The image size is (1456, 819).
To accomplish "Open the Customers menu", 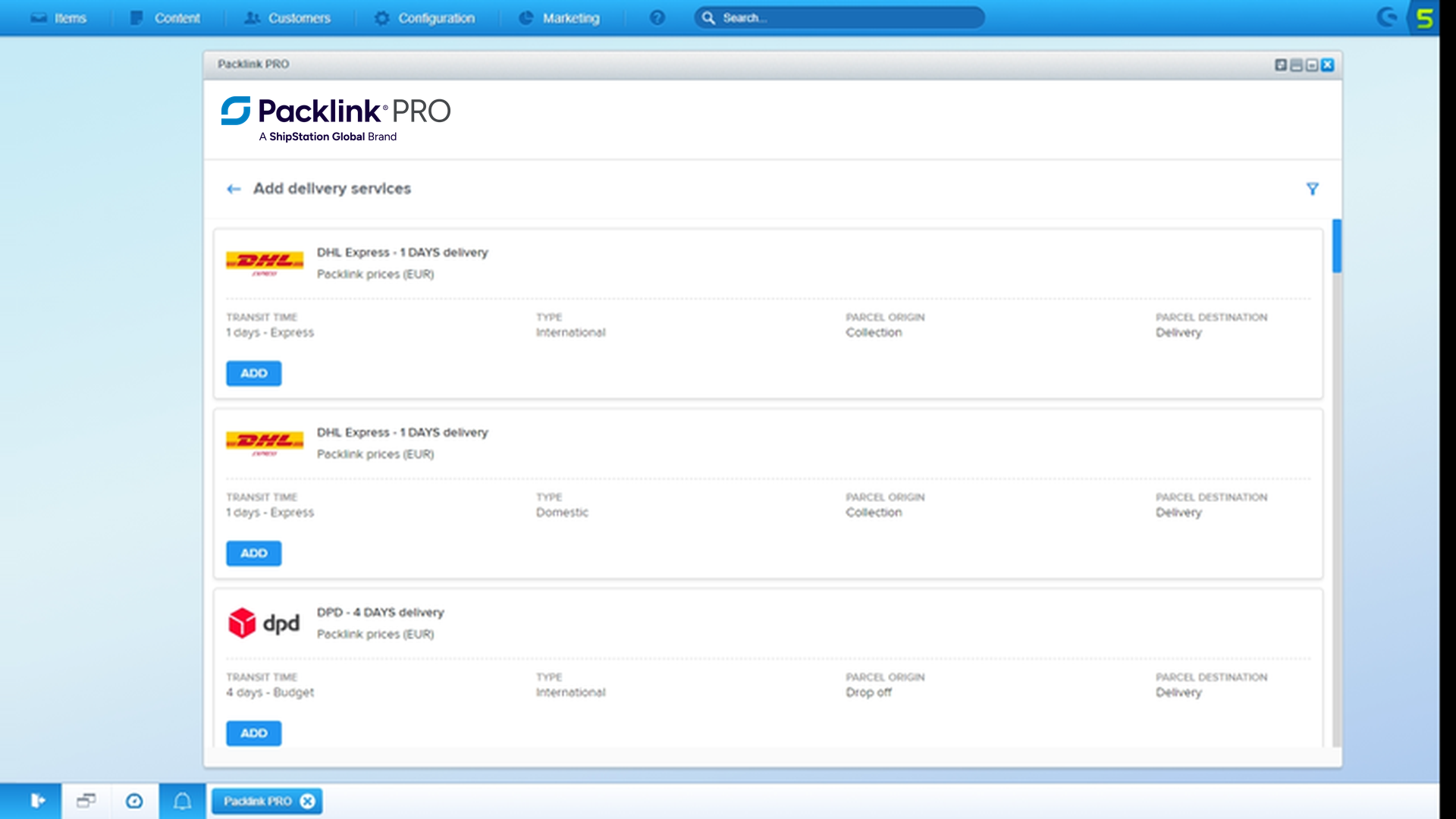I will click(x=287, y=18).
